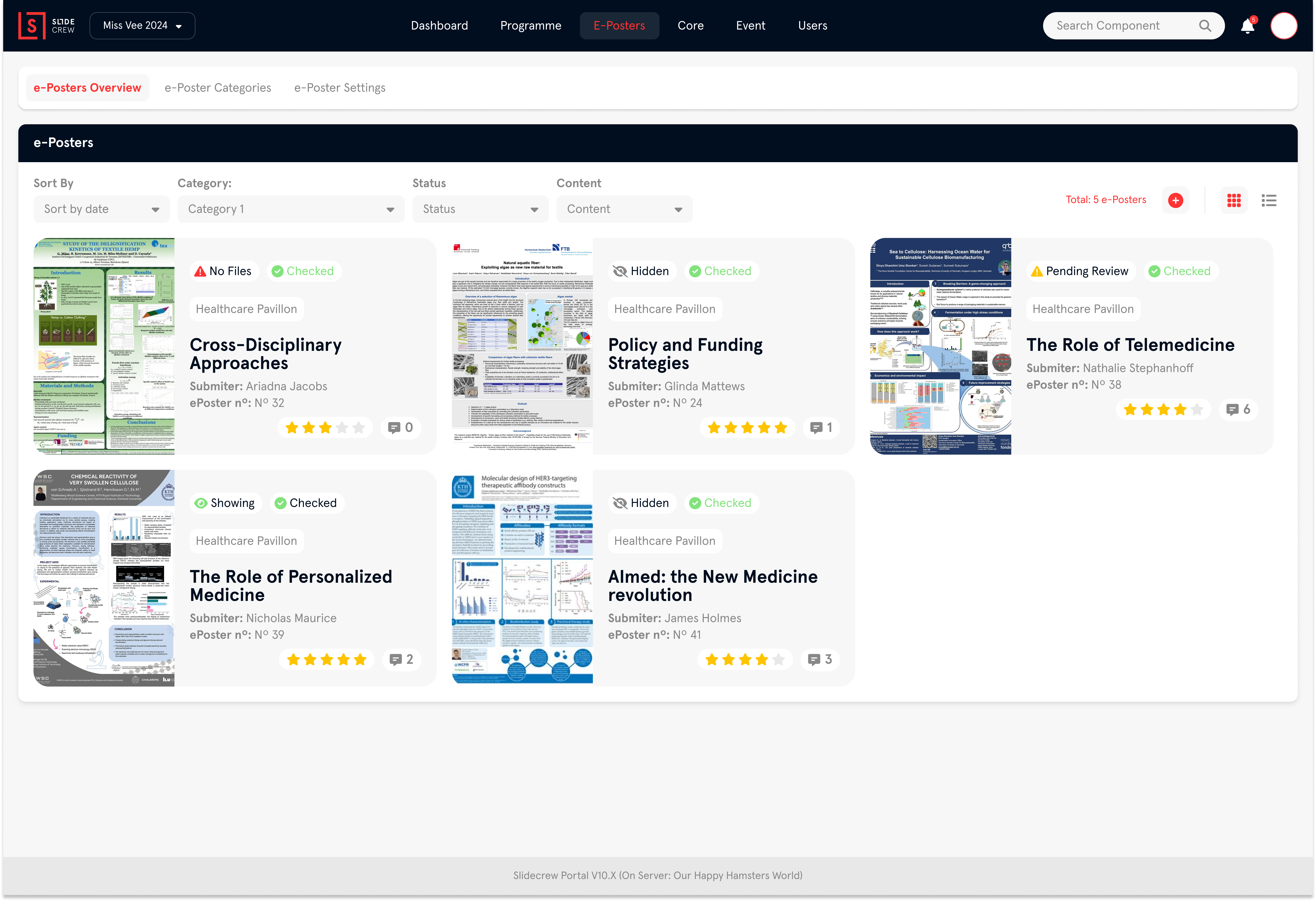Click submitter Ariadna Jacobs
This screenshot has height=901, width=1316.
click(x=287, y=386)
